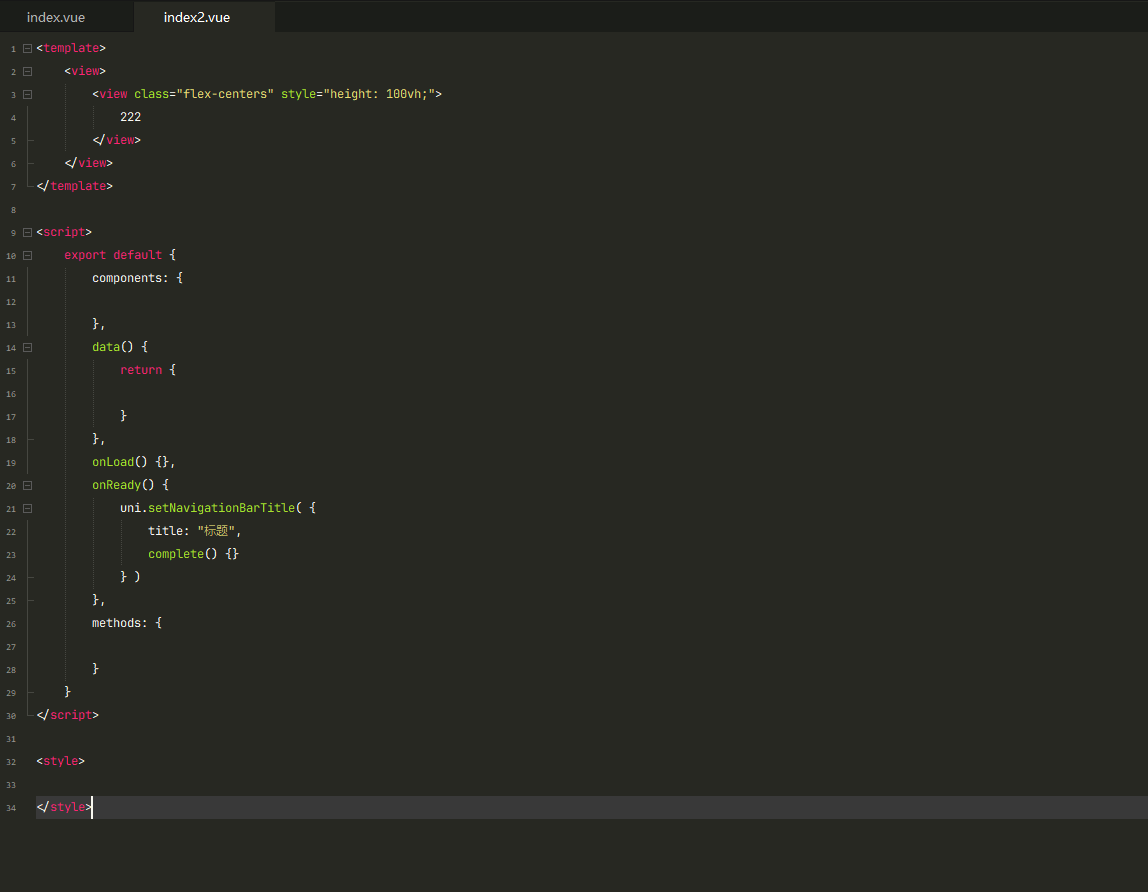
Task: Click line number 34 in the gutter
Action: (10, 808)
